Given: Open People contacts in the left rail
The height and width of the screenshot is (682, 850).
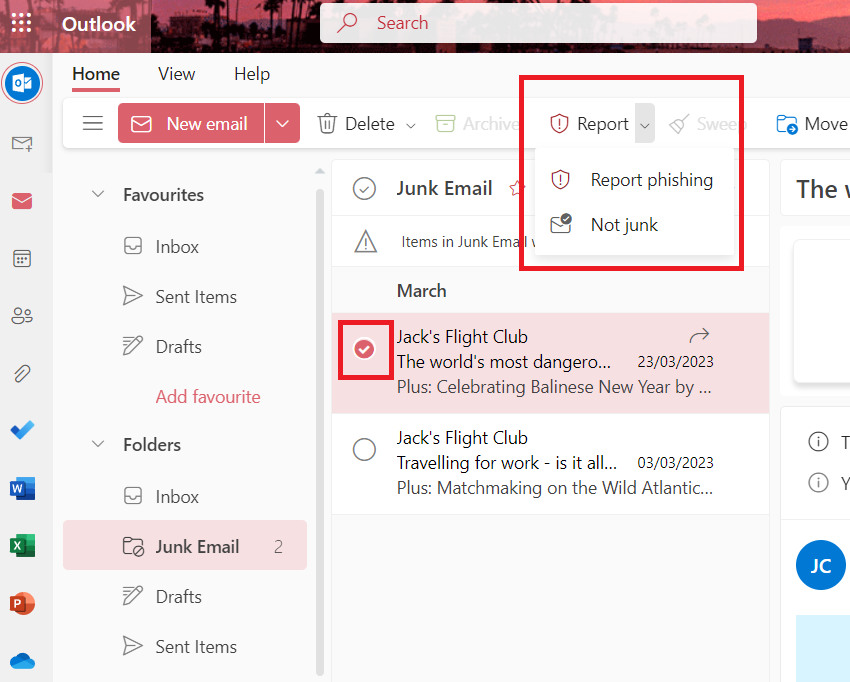Looking at the screenshot, I should 22,316.
